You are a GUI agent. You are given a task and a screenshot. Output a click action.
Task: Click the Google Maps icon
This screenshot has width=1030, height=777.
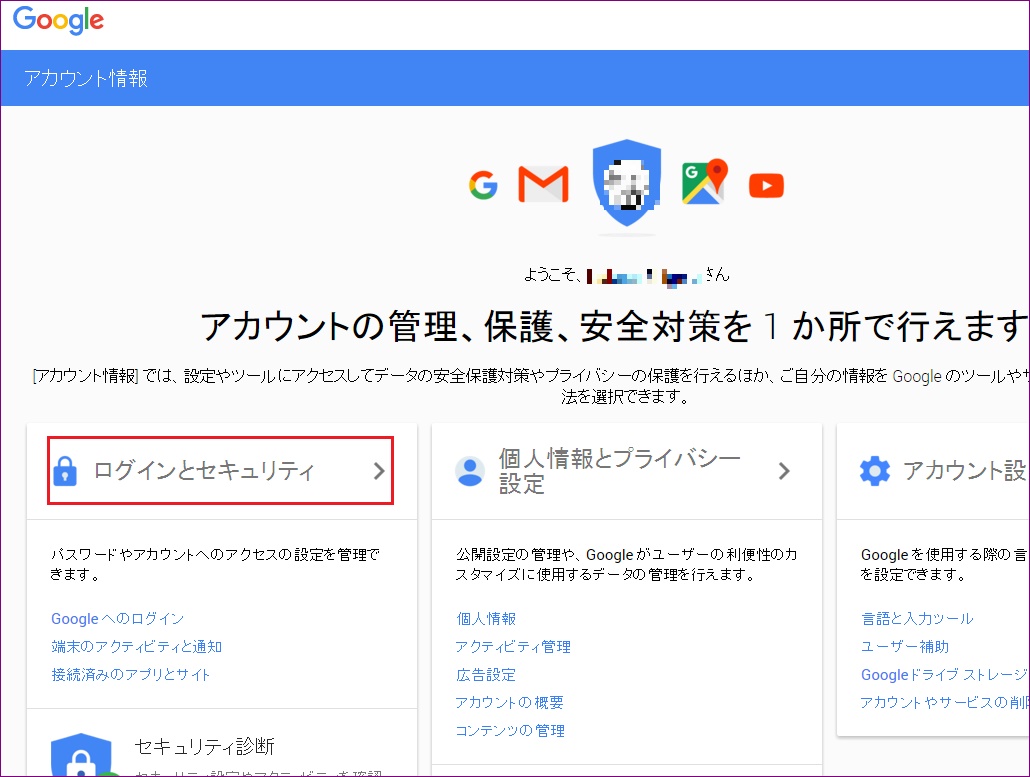click(704, 182)
